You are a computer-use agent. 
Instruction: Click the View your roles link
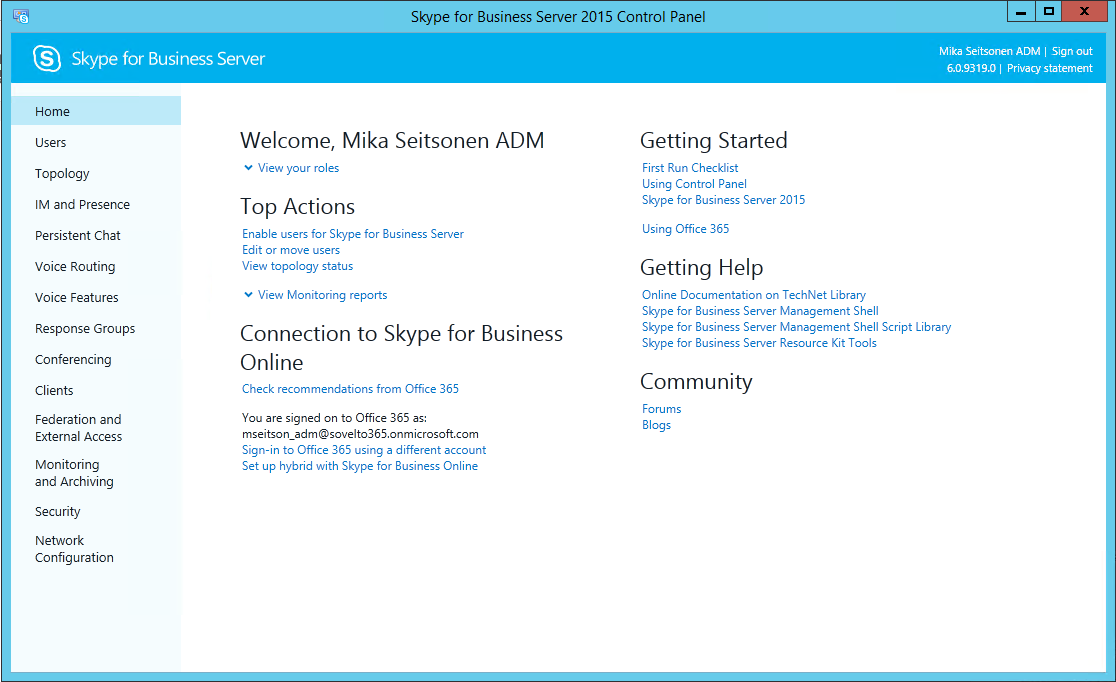(x=298, y=168)
